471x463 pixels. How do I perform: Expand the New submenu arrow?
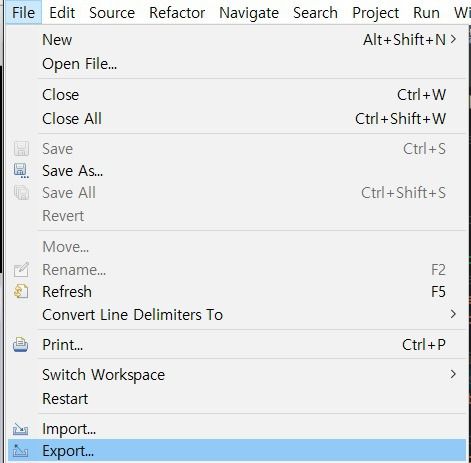pyautogui.click(x=453, y=39)
